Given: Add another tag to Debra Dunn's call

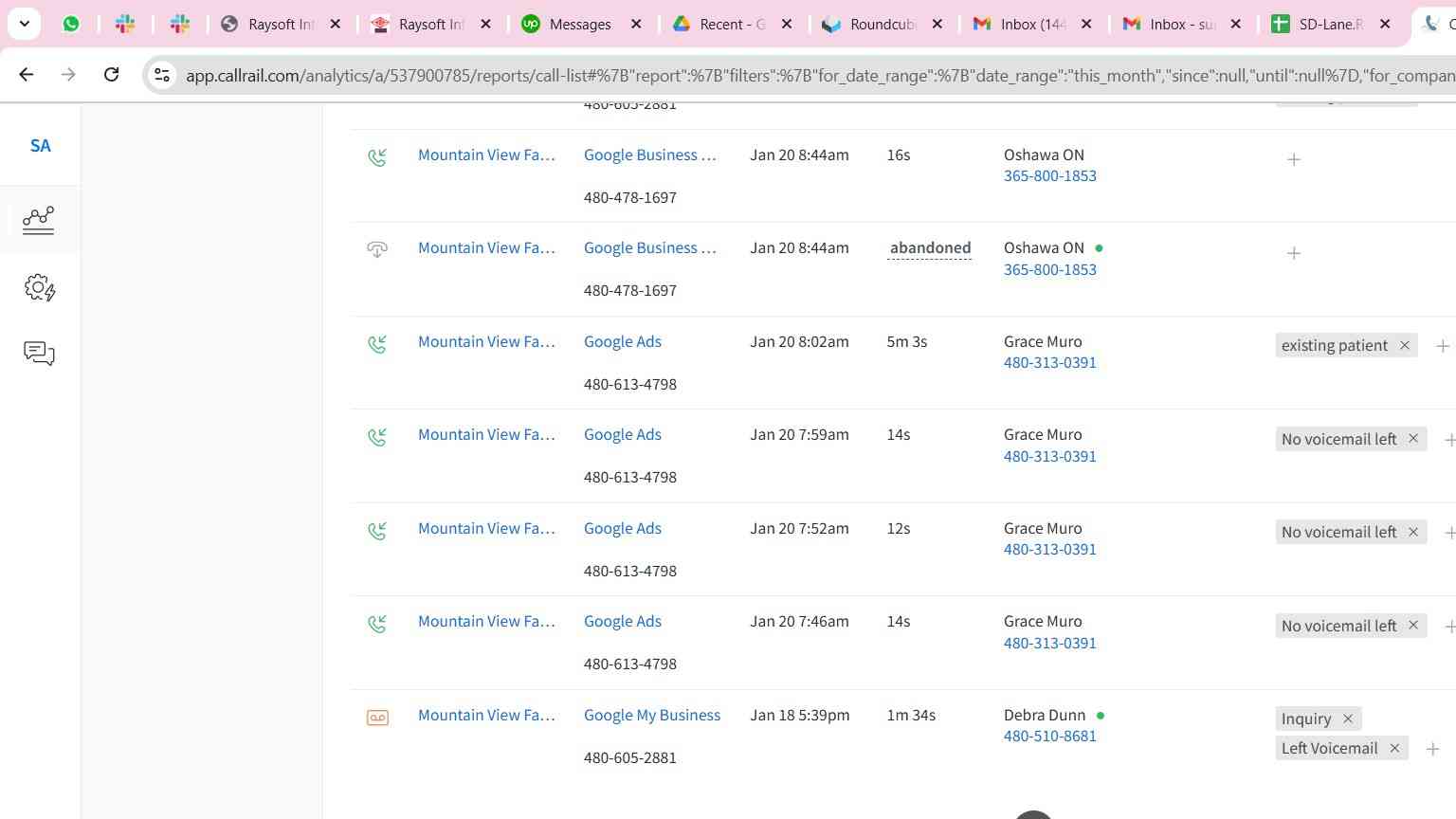Looking at the screenshot, I should [x=1433, y=749].
